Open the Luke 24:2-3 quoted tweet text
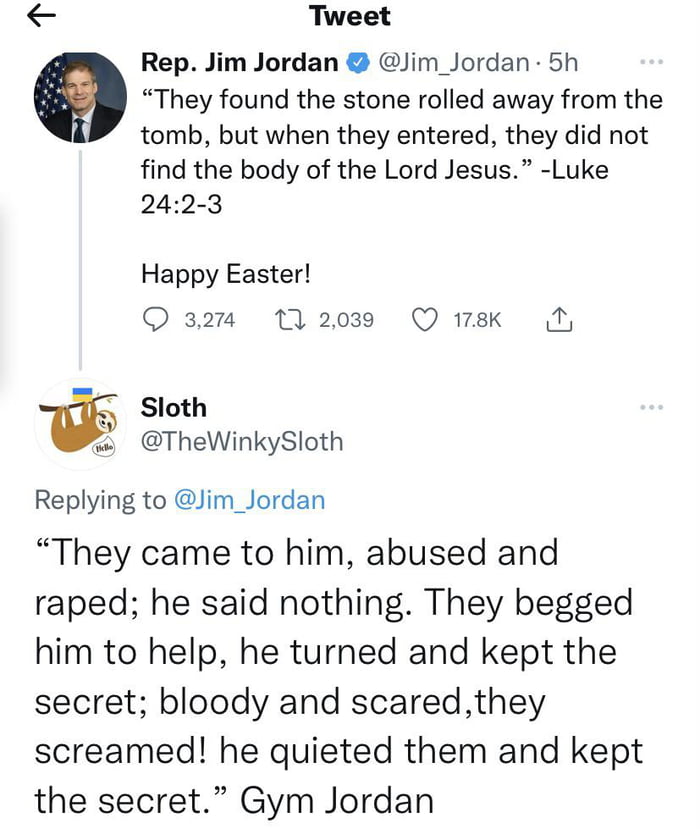Image resolution: width=700 pixels, height=829 pixels. pyautogui.click(x=400, y=134)
